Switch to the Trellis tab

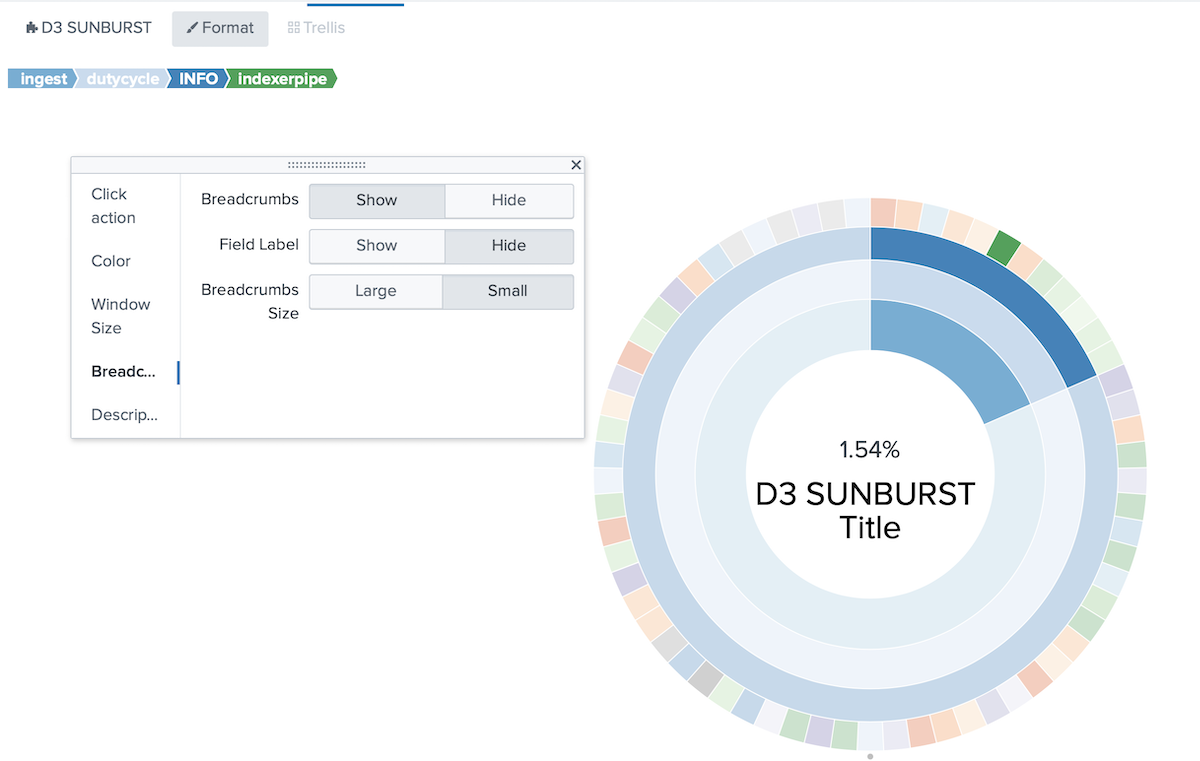[x=316, y=27]
